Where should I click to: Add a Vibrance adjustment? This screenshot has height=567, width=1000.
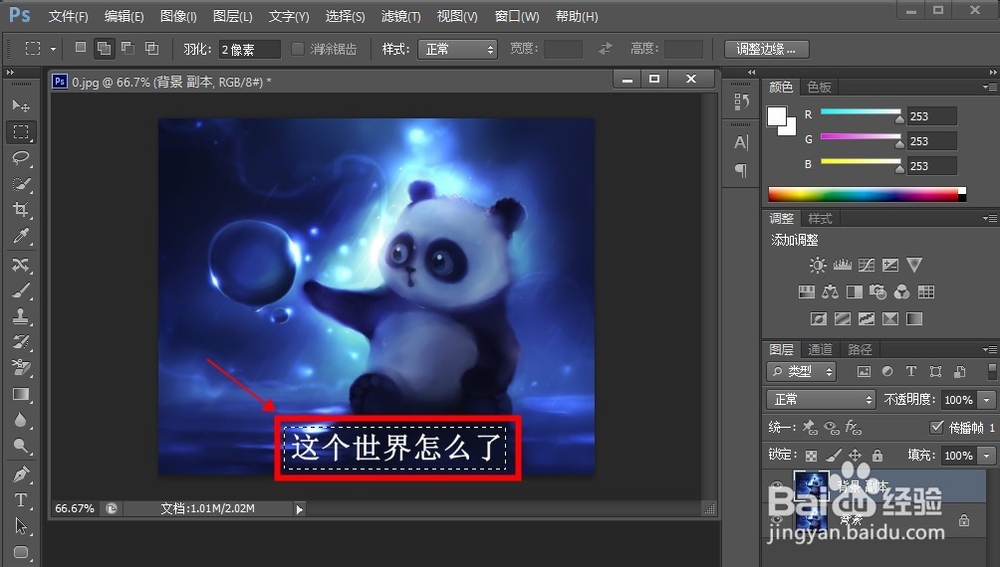pyautogui.click(x=915, y=265)
